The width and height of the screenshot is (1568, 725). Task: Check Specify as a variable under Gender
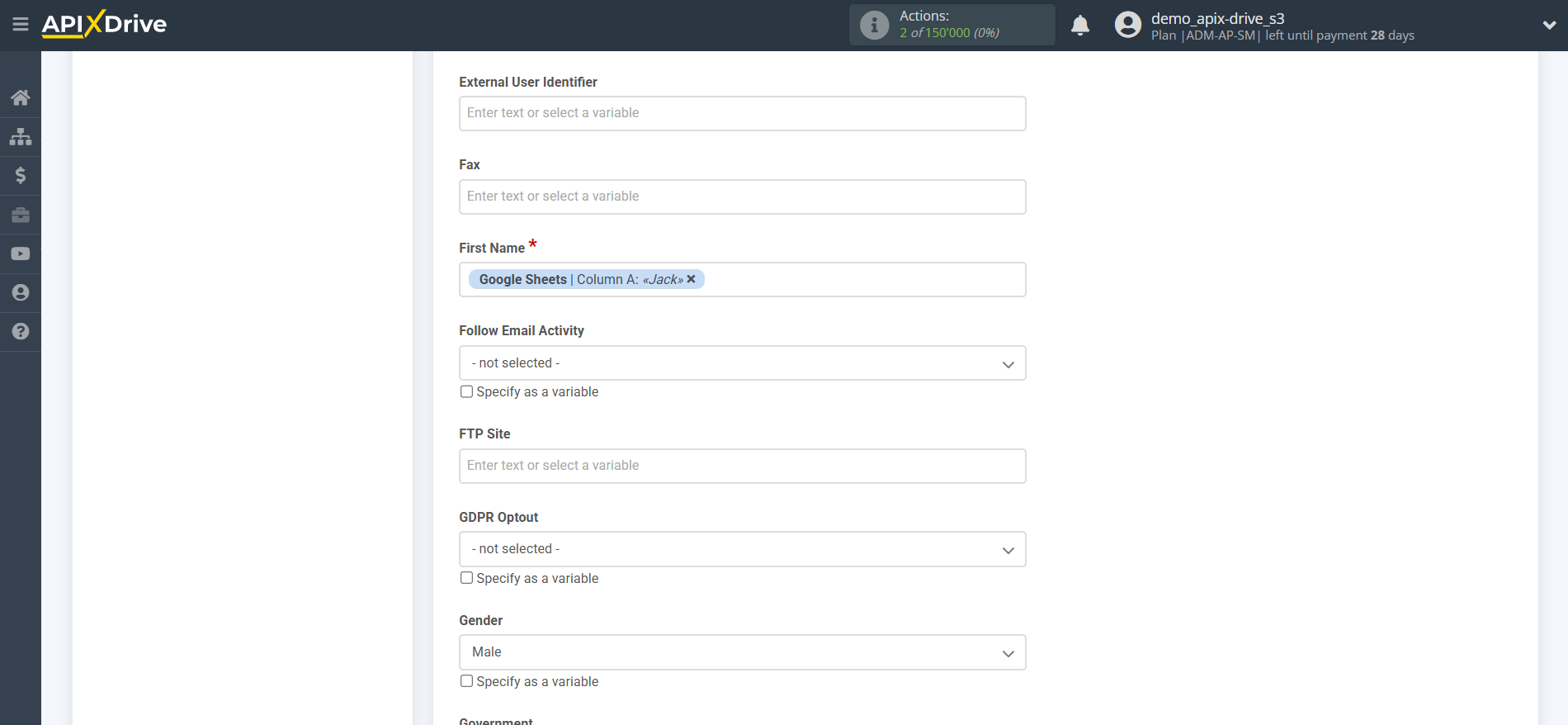point(466,681)
